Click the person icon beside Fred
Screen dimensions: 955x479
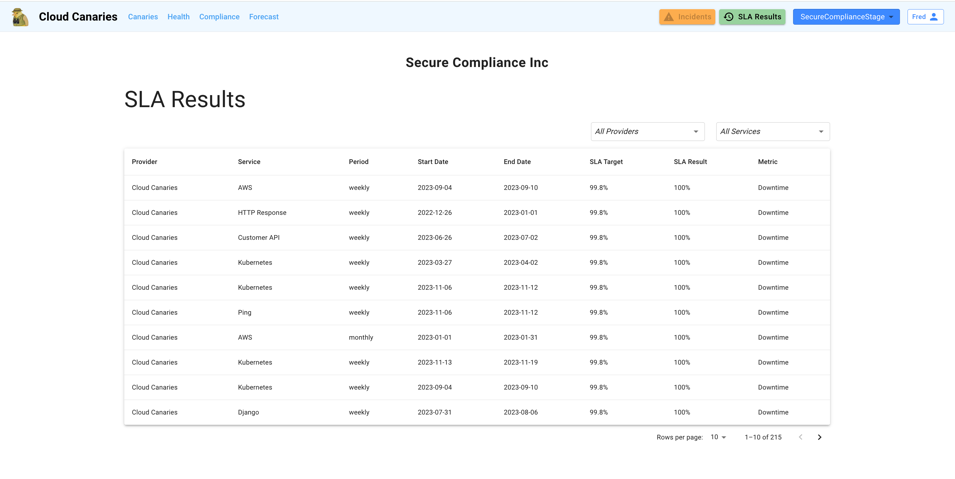(934, 17)
